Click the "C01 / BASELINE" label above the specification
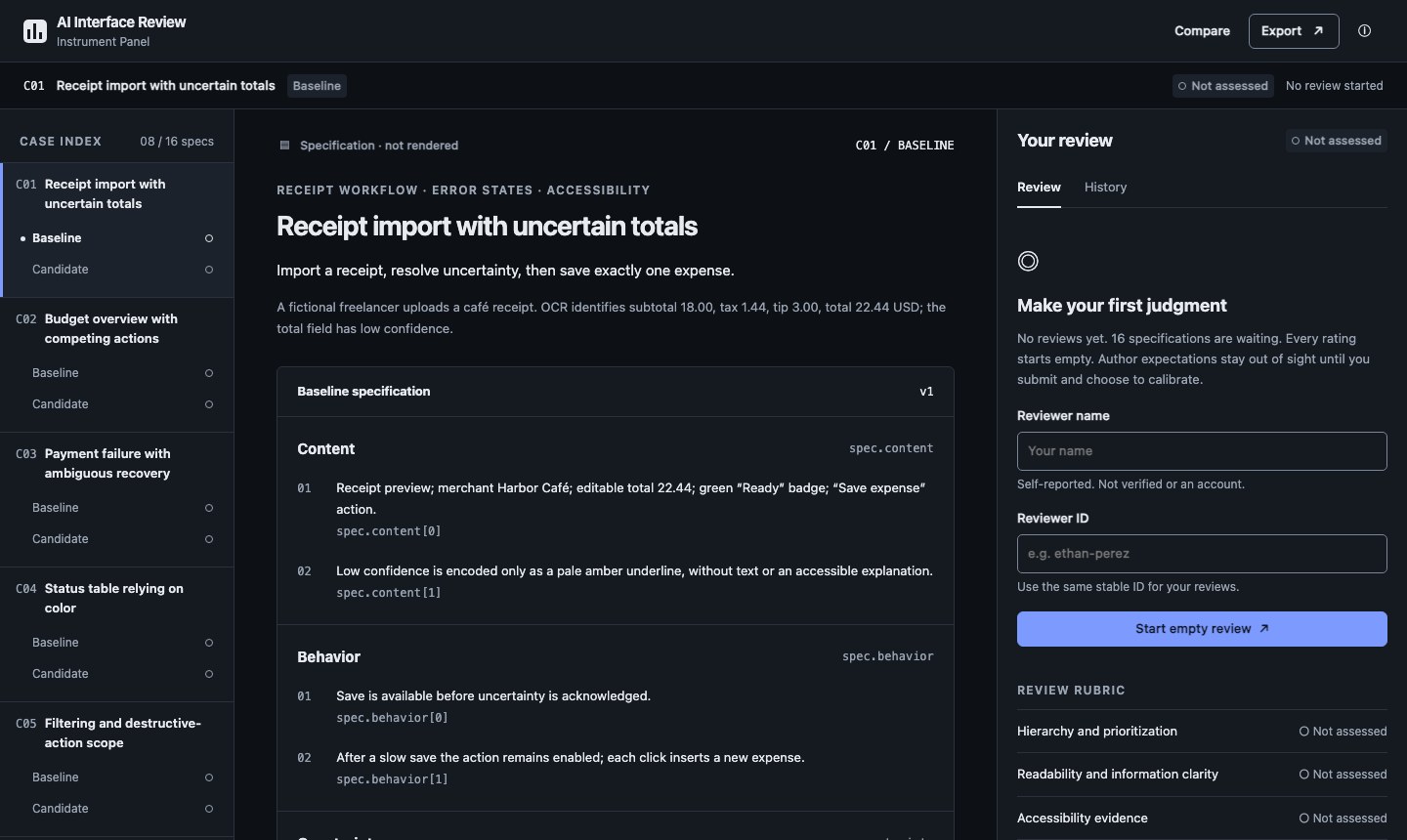Image resolution: width=1407 pixels, height=840 pixels. [905, 146]
